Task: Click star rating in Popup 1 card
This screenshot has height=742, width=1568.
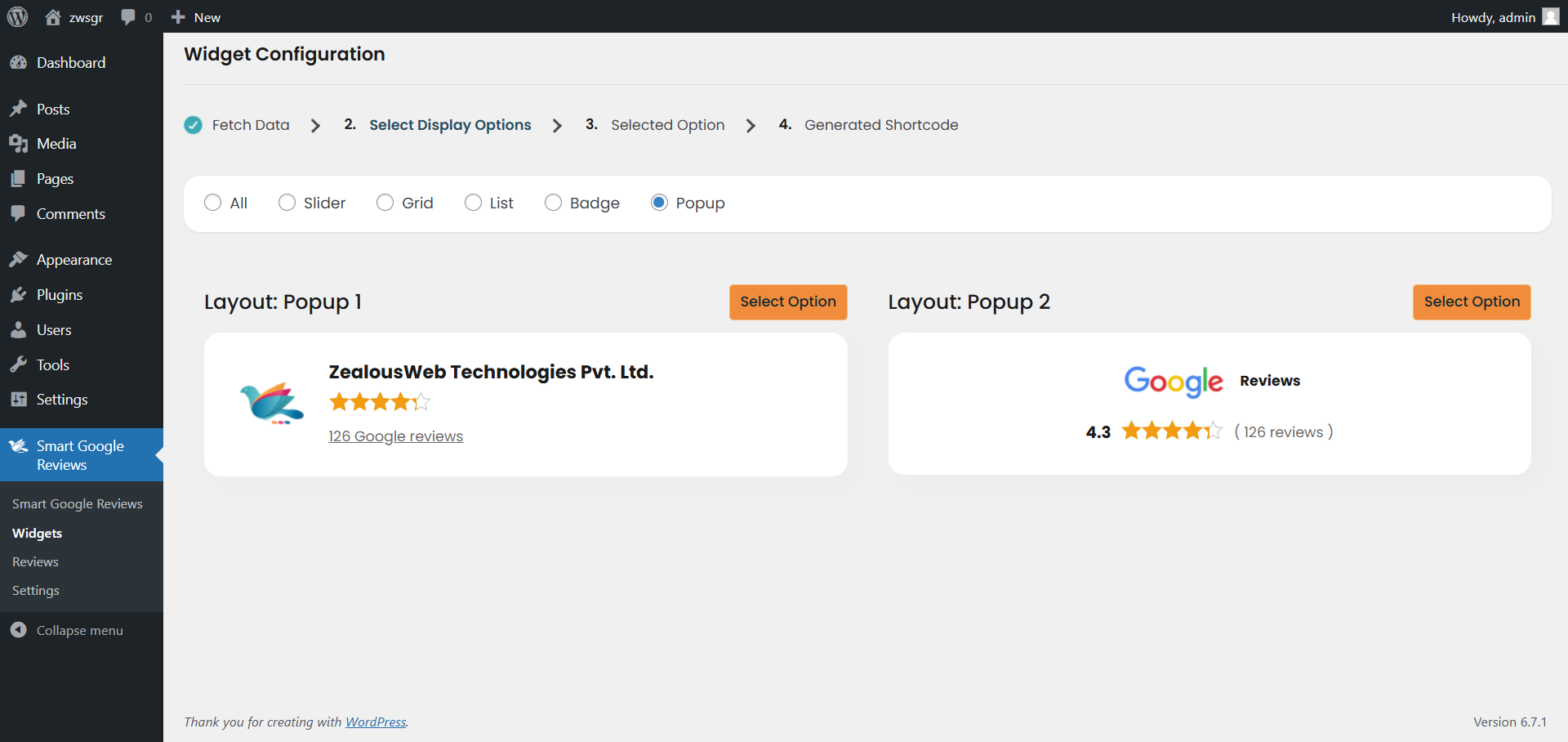Action: point(380,402)
